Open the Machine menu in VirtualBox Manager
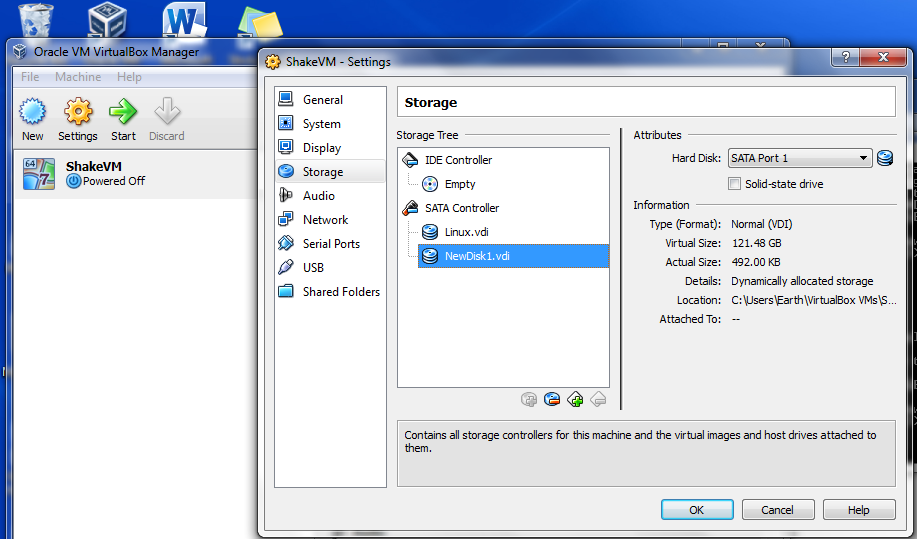 pyautogui.click(x=78, y=77)
